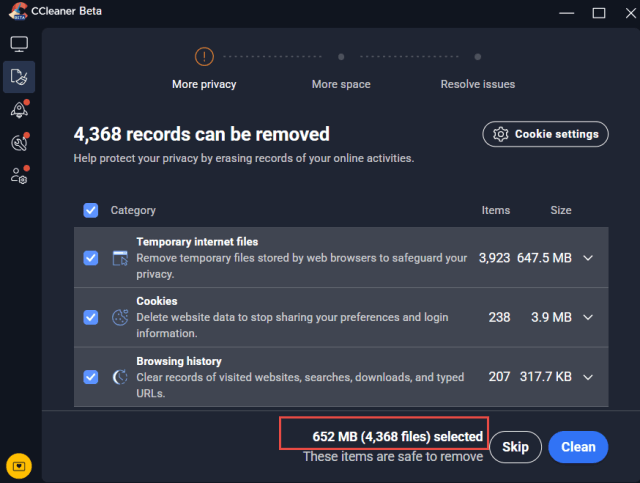The image size is (640, 483).
Task: Select the cleaner broom sidebar icon
Action: pyautogui.click(x=19, y=77)
